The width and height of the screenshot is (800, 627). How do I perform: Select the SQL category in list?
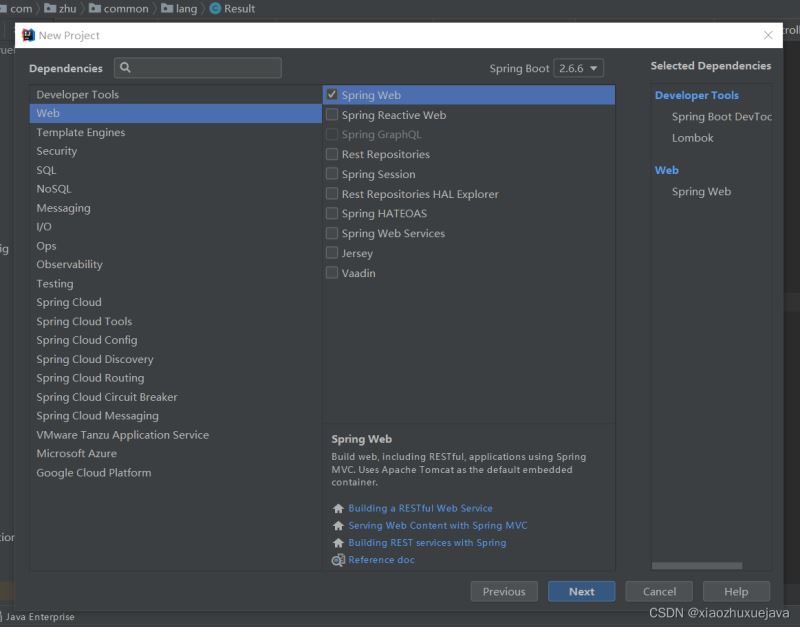[46, 170]
